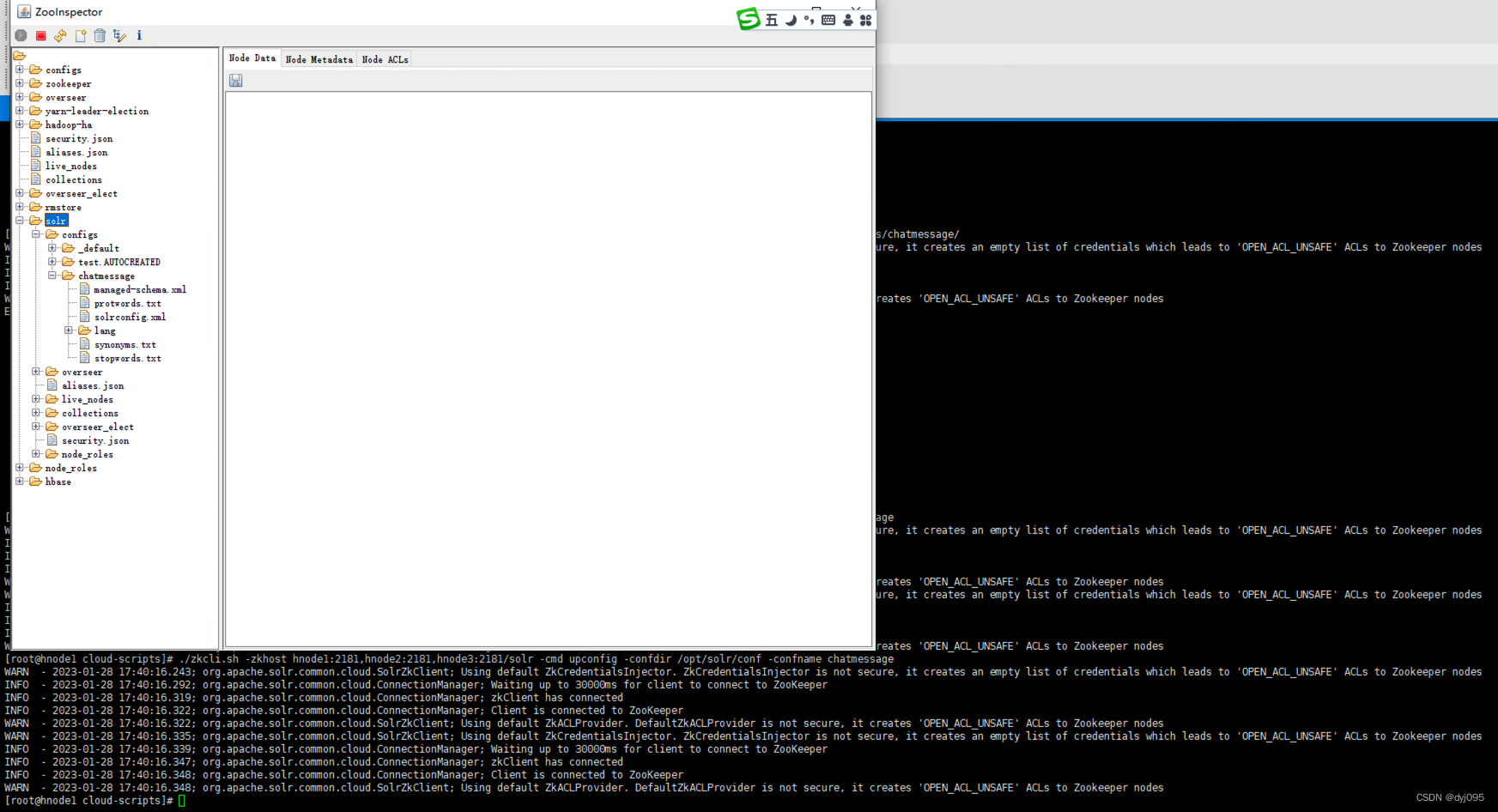Image resolution: width=1498 pixels, height=812 pixels.
Task: Open the About info icon
Action: [139, 35]
